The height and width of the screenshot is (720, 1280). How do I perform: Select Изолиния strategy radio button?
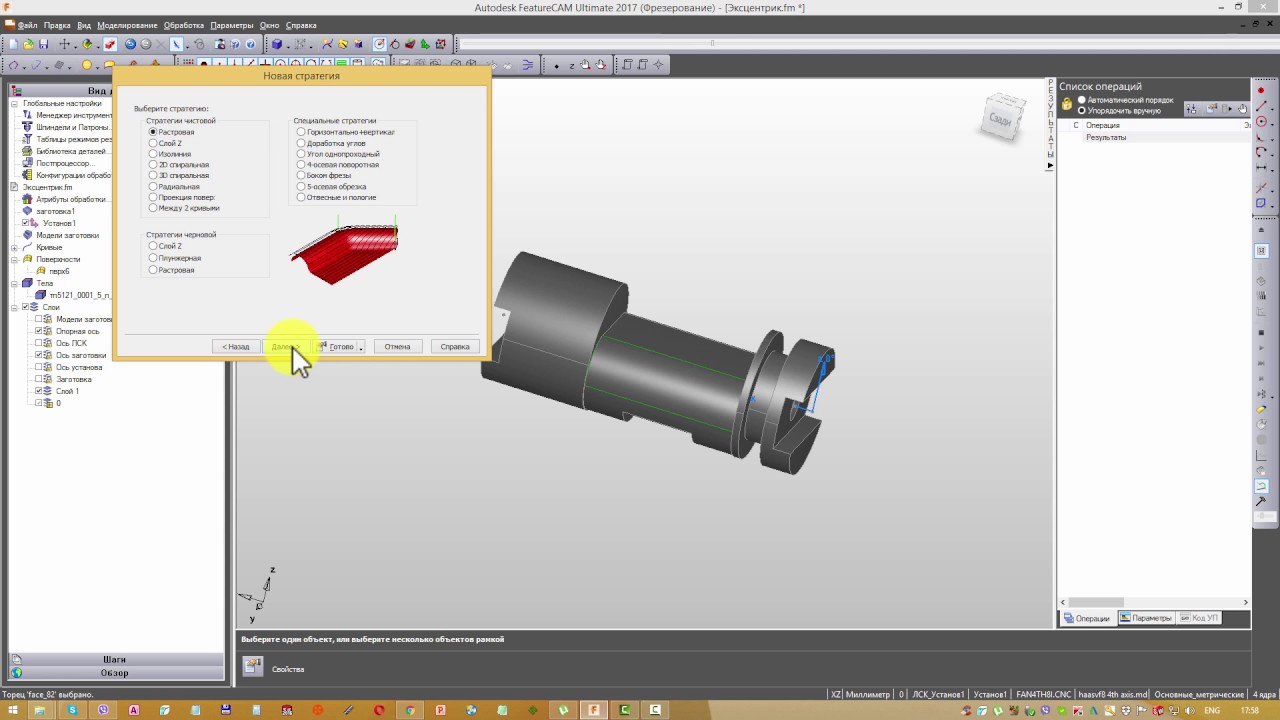(x=153, y=154)
